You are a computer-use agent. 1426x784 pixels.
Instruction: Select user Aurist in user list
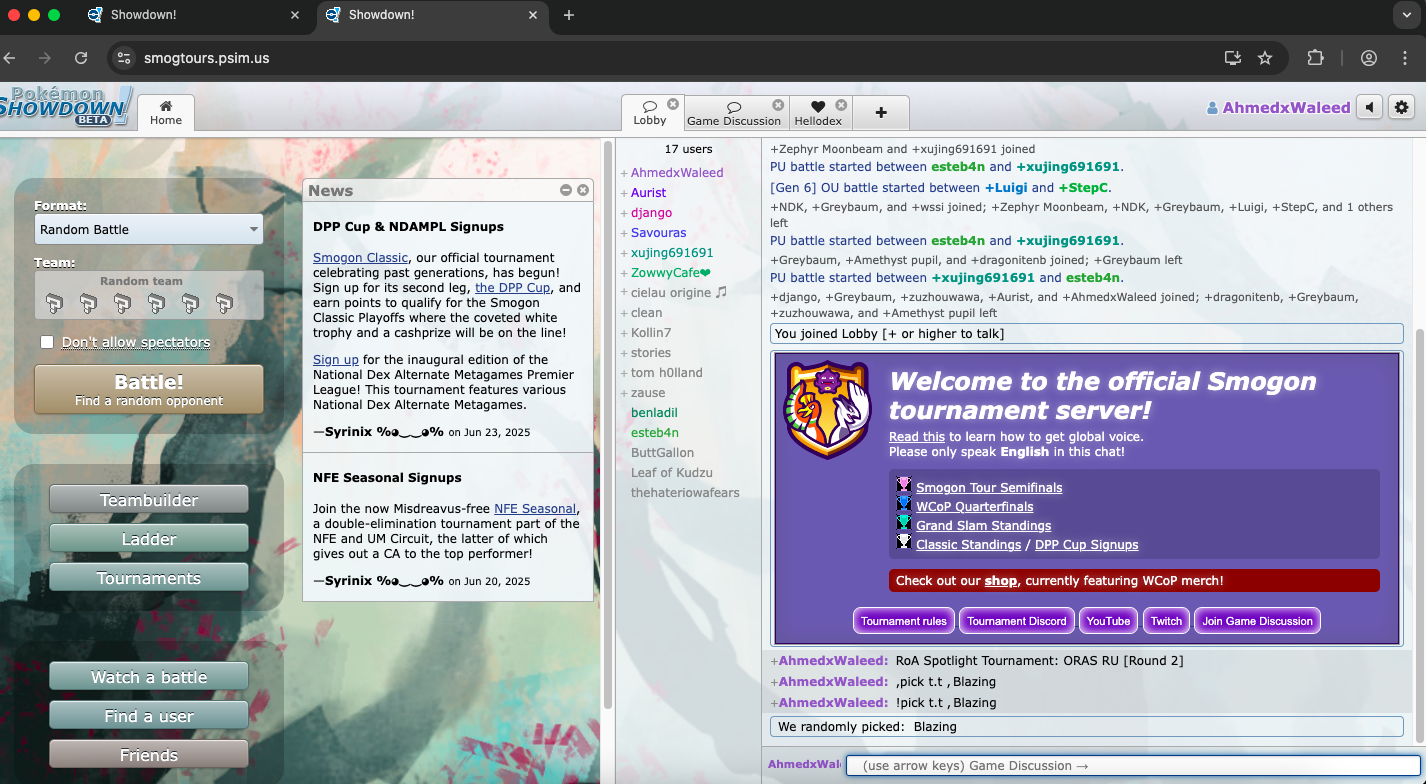pyautogui.click(x=648, y=193)
